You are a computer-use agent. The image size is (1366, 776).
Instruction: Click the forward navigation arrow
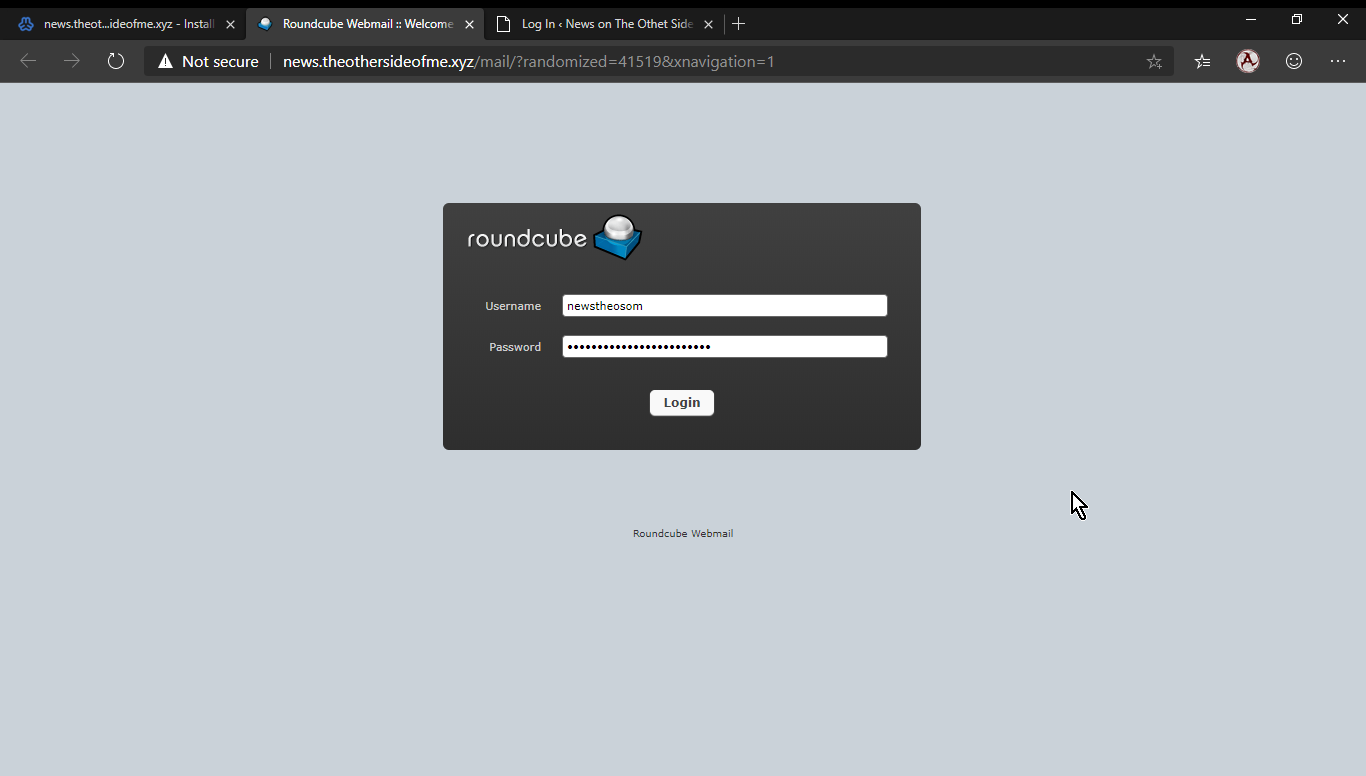click(x=72, y=61)
